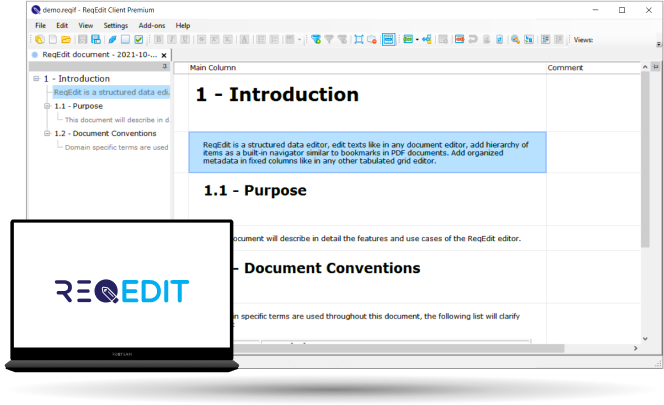This screenshot has height=405, width=664.
Task: Open the Add-ons menu
Action: [x=152, y=25]
